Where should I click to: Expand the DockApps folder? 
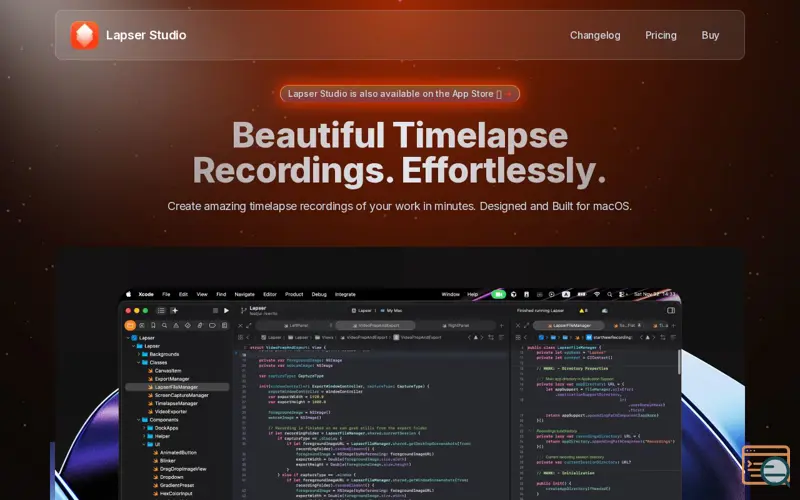pyautogui.click(x=144, y=428)
